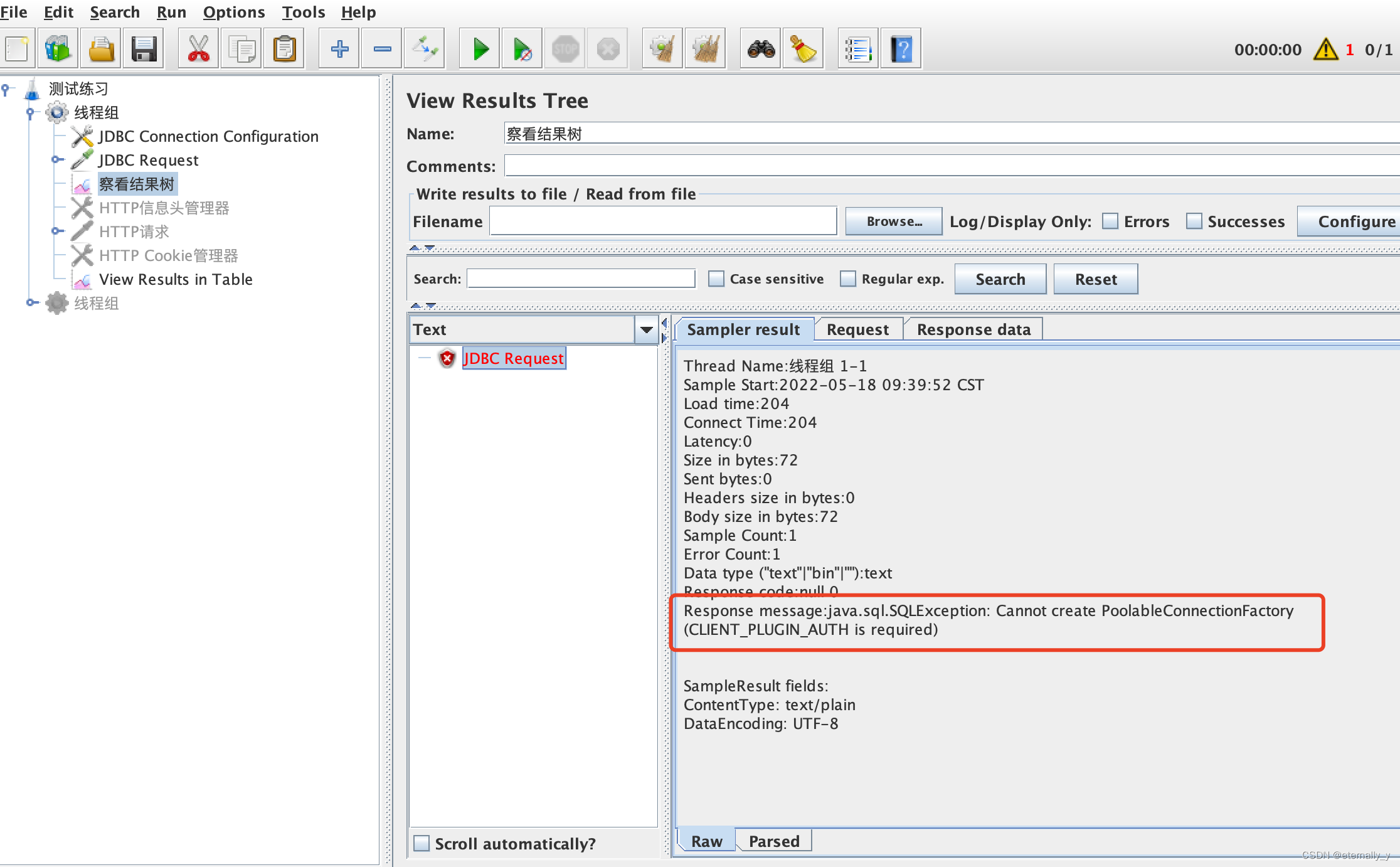Open the Text renderer dropdown
Viewport: 1400px width, 867px height.
(x=647, y=329)
